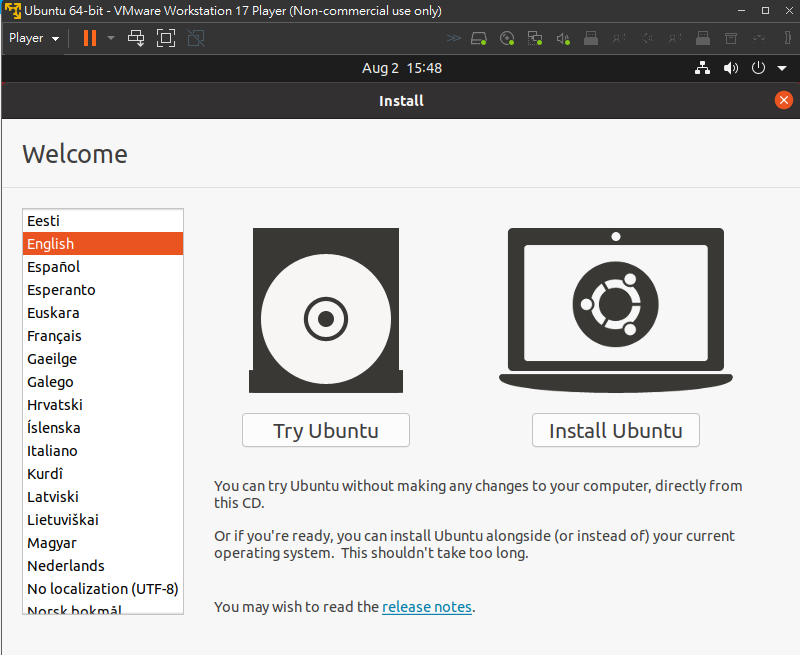Click the sound card device icon
Viewport: 800px width, 655px height.
[563, 39]
